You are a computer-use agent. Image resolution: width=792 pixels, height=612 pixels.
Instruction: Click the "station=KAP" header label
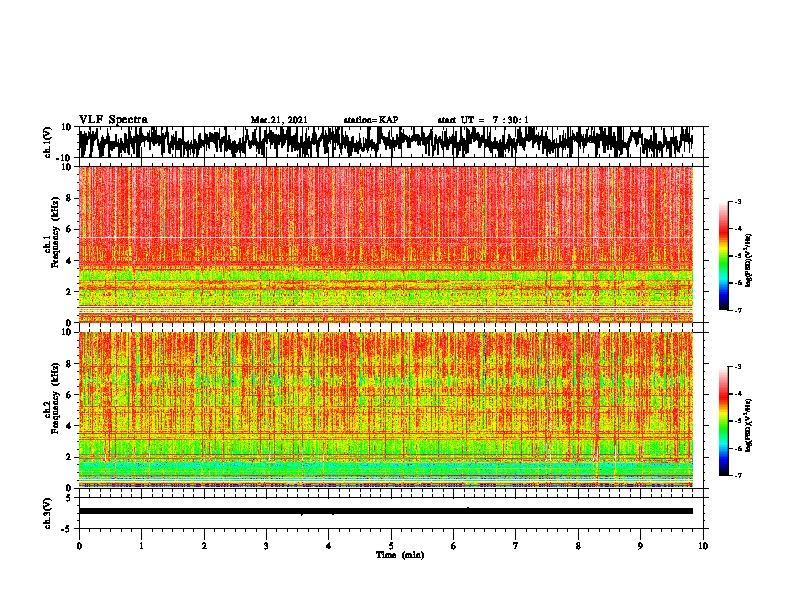371,120
